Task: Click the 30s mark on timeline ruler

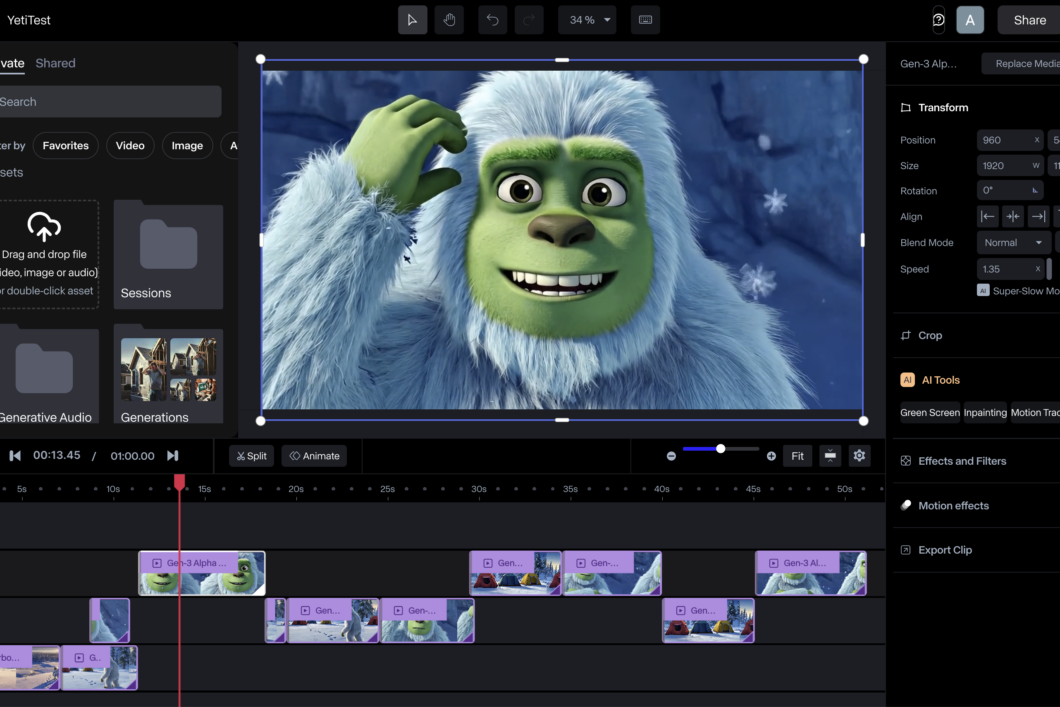Action: tap(479, 489)
